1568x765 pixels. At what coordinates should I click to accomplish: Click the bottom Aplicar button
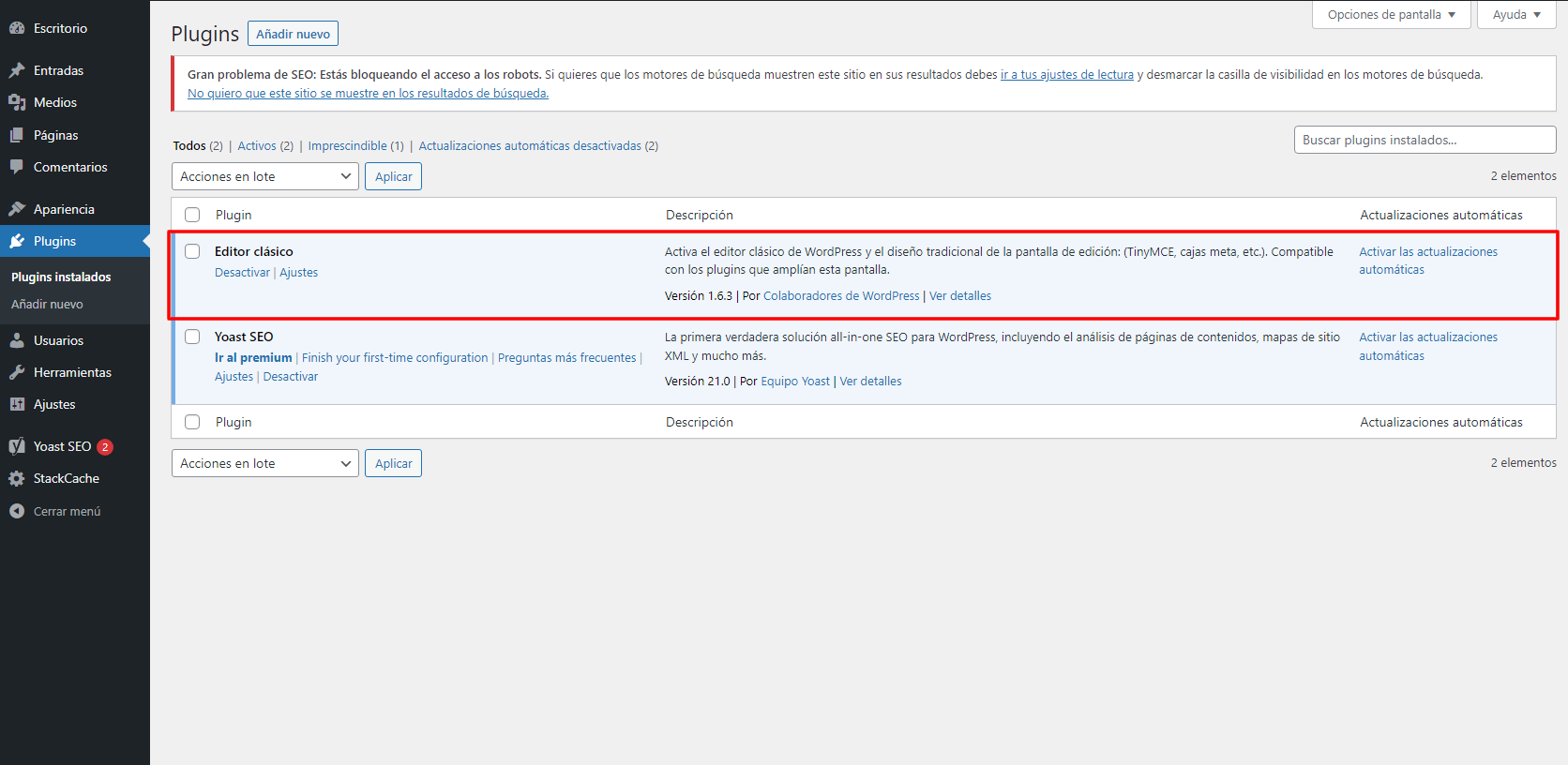point(394,463)
